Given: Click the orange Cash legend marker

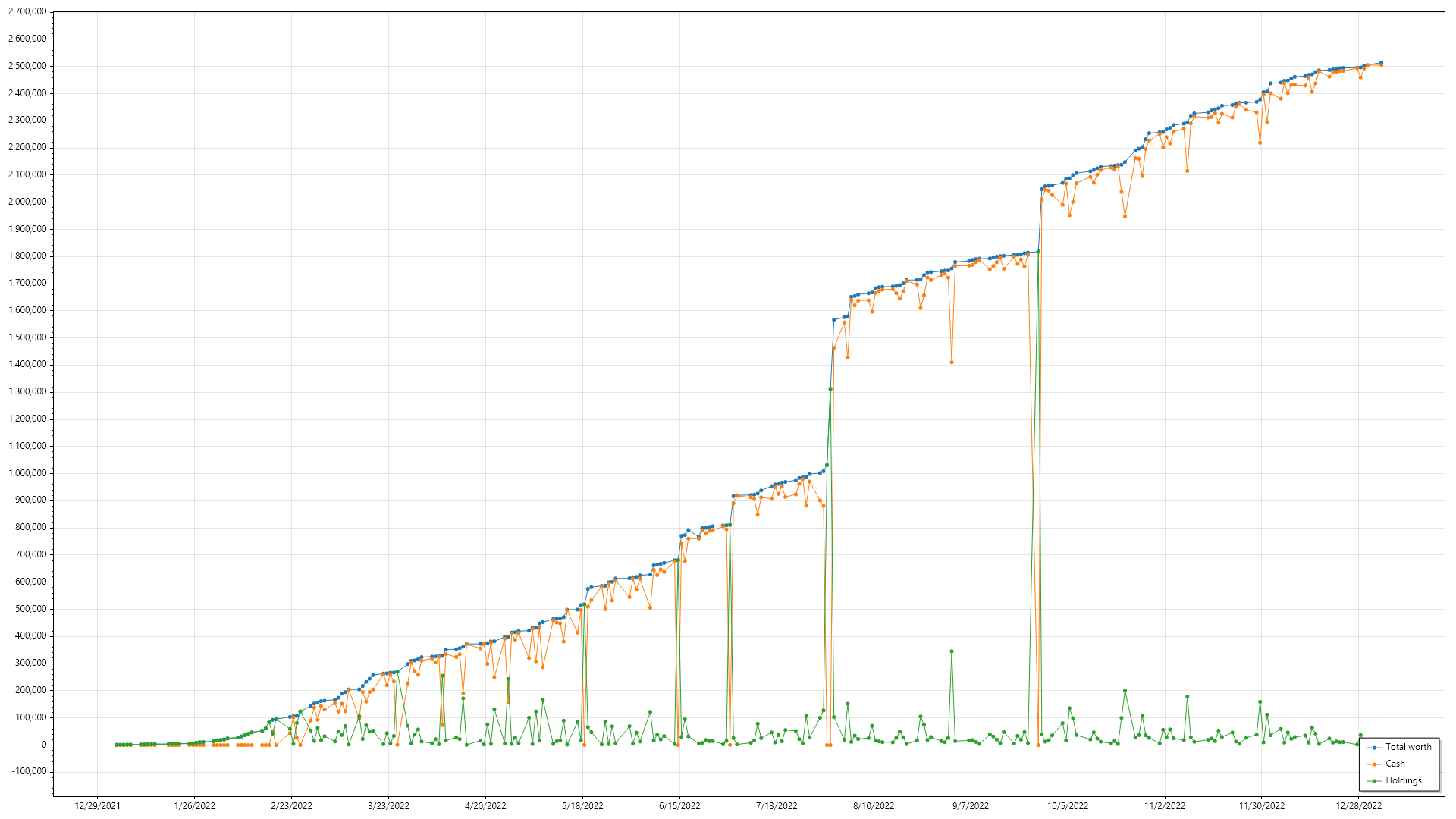Looking at the screenshot, I should click(x=1374, y=764).
